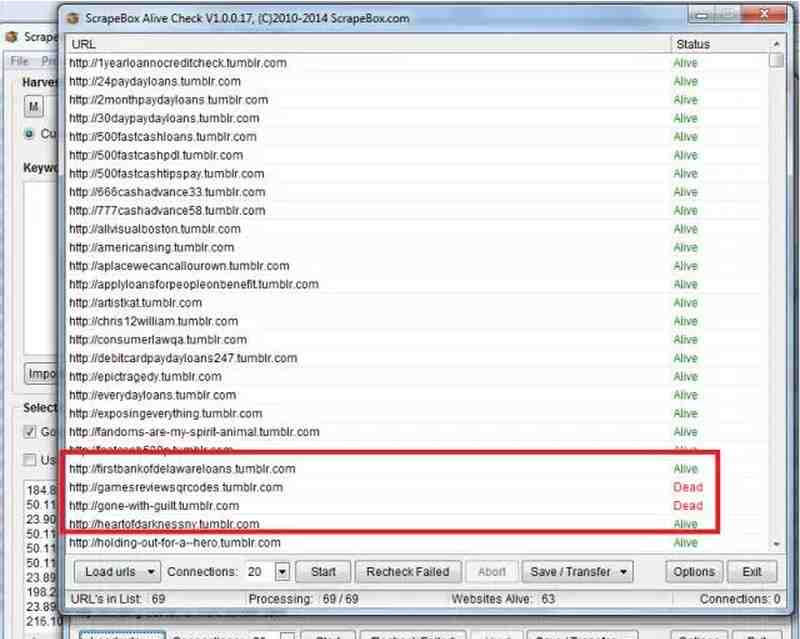This screenshot has width=800, height=639.
Task: Maximize the Alive Check window
Action: point(728,15)
